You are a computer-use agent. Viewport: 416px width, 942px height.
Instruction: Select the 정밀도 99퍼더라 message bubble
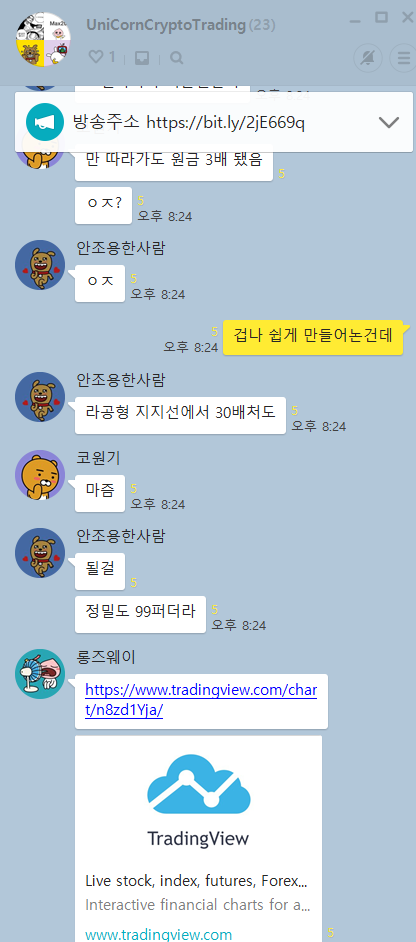pyautogui.click(x=140, y=614)
